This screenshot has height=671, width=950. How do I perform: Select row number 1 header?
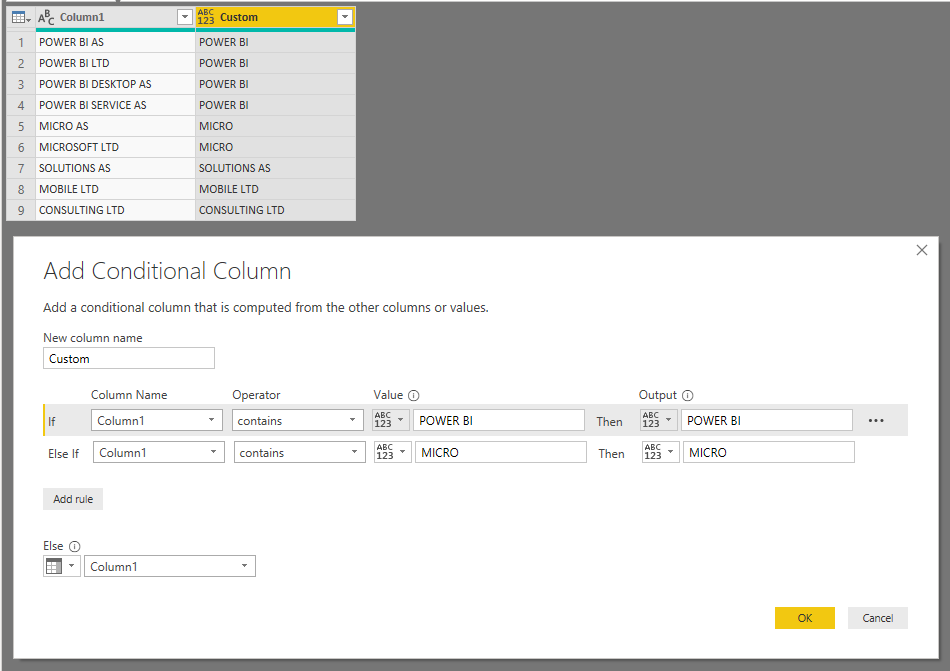click(21, 42)
